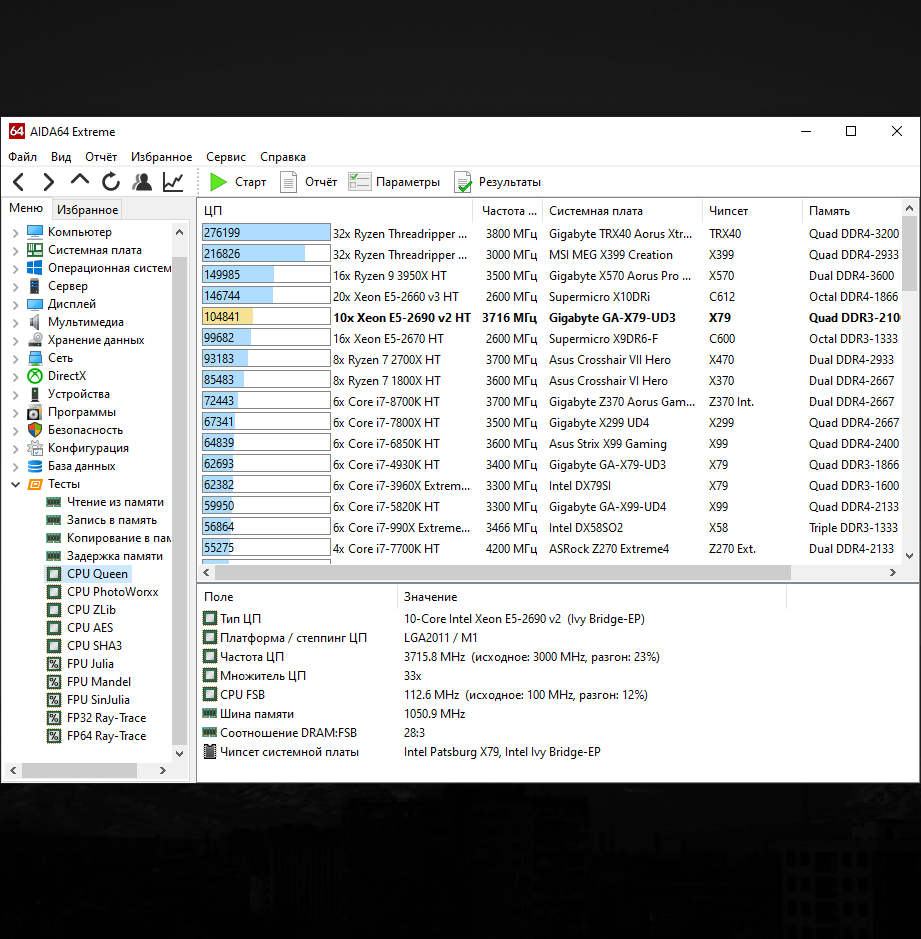Image resolution: width=921 pixels, height=939 pixels.
Task: Expand the Дисплей tree node
Action: pyautogui.click(x=16, y=304)
